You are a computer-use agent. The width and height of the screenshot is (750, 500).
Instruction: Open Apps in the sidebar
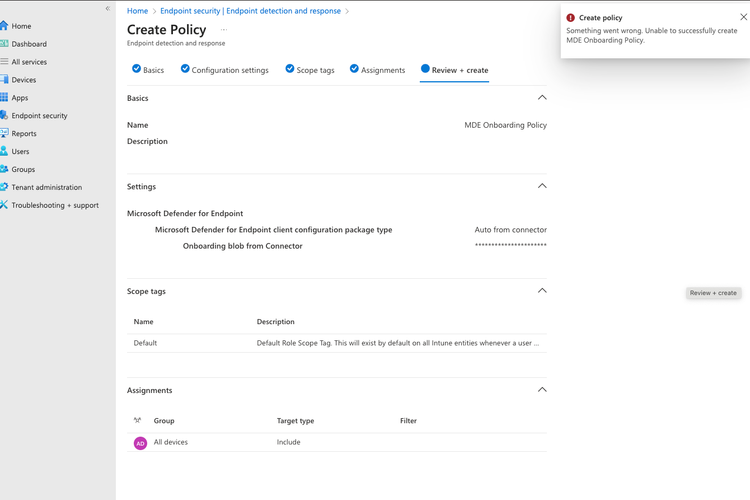(20, 98)
